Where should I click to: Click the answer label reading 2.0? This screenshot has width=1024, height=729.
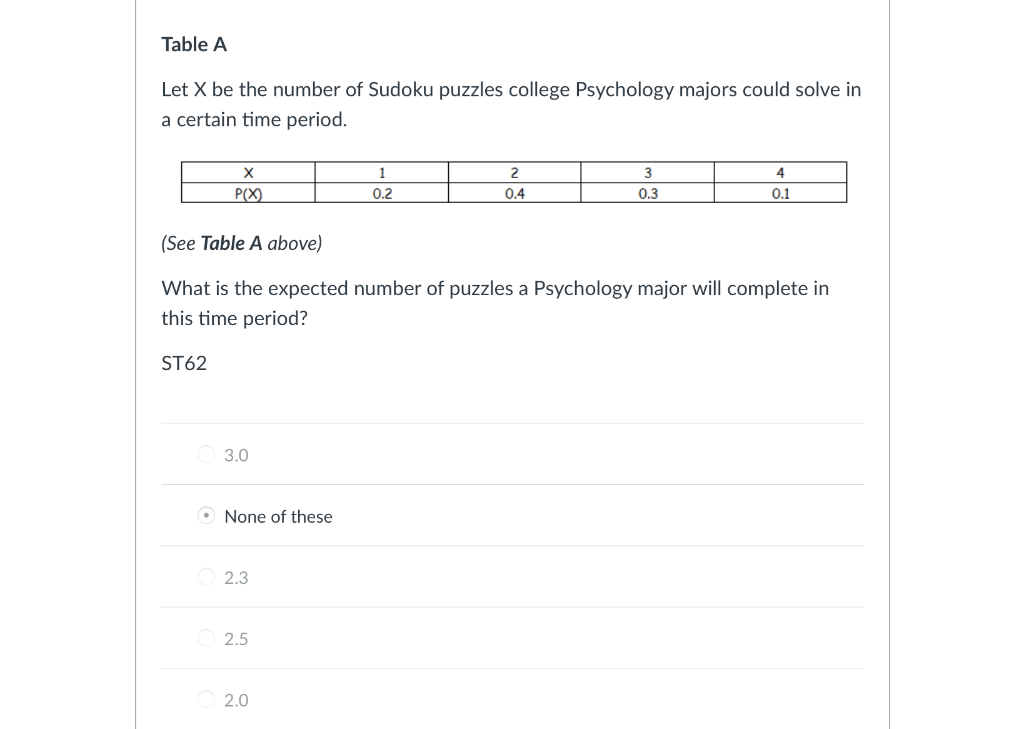click(236, 700)
